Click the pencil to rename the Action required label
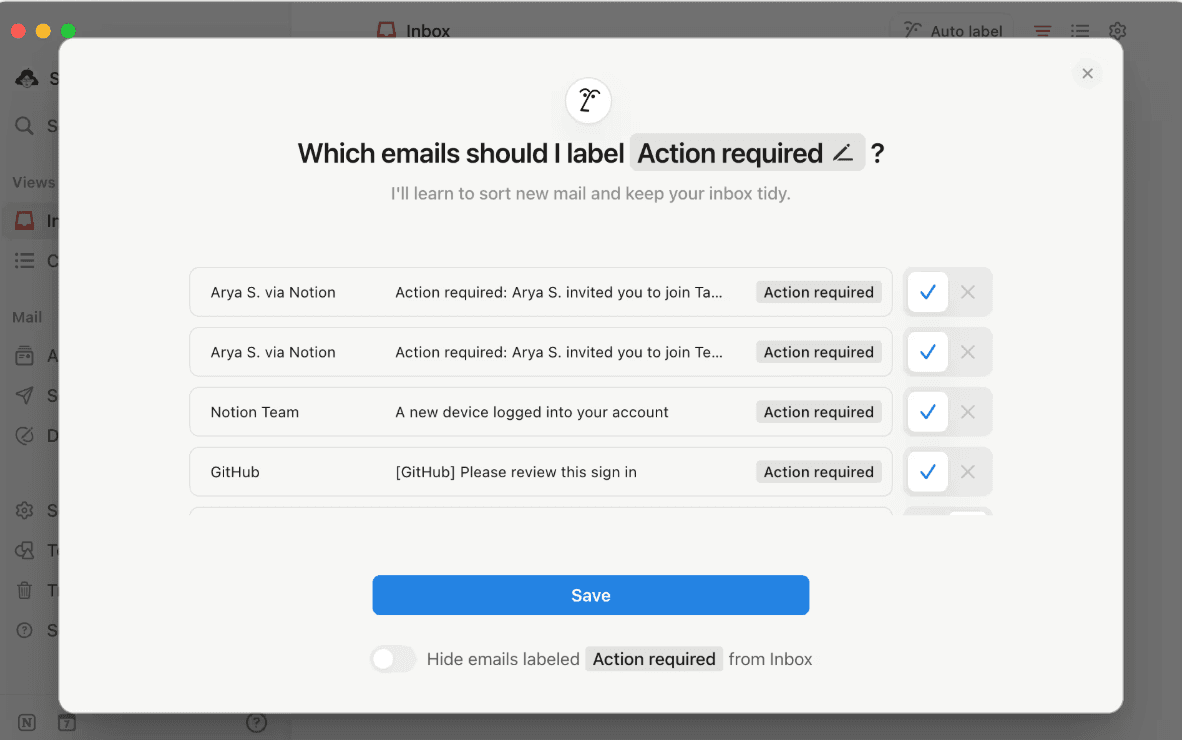Image resolution: width=1182 pixels, height=740 pixels. click(x=846, y=152)
